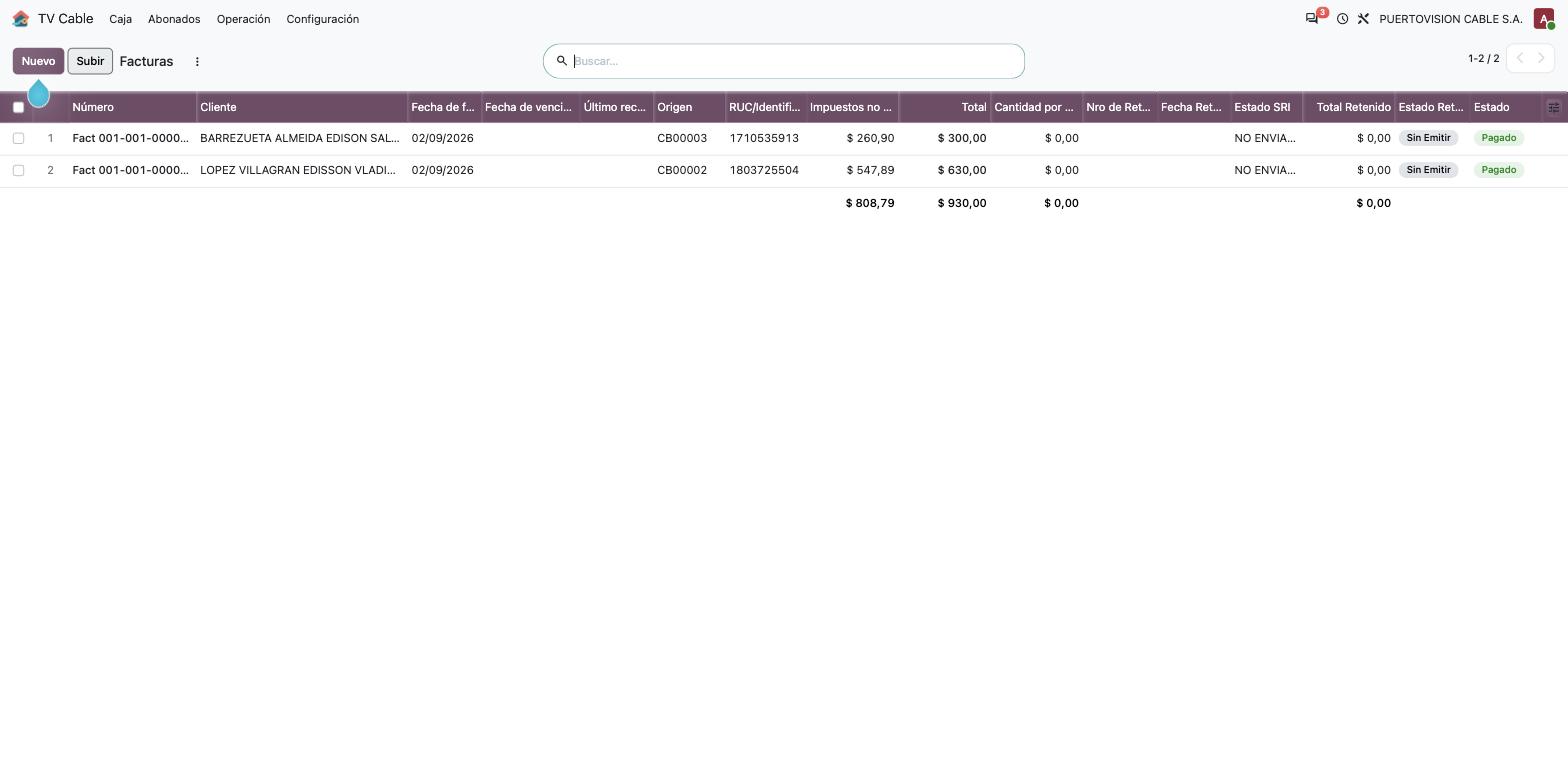Click the Subir button
This screenshot has height=770, width=1568.
90,61
